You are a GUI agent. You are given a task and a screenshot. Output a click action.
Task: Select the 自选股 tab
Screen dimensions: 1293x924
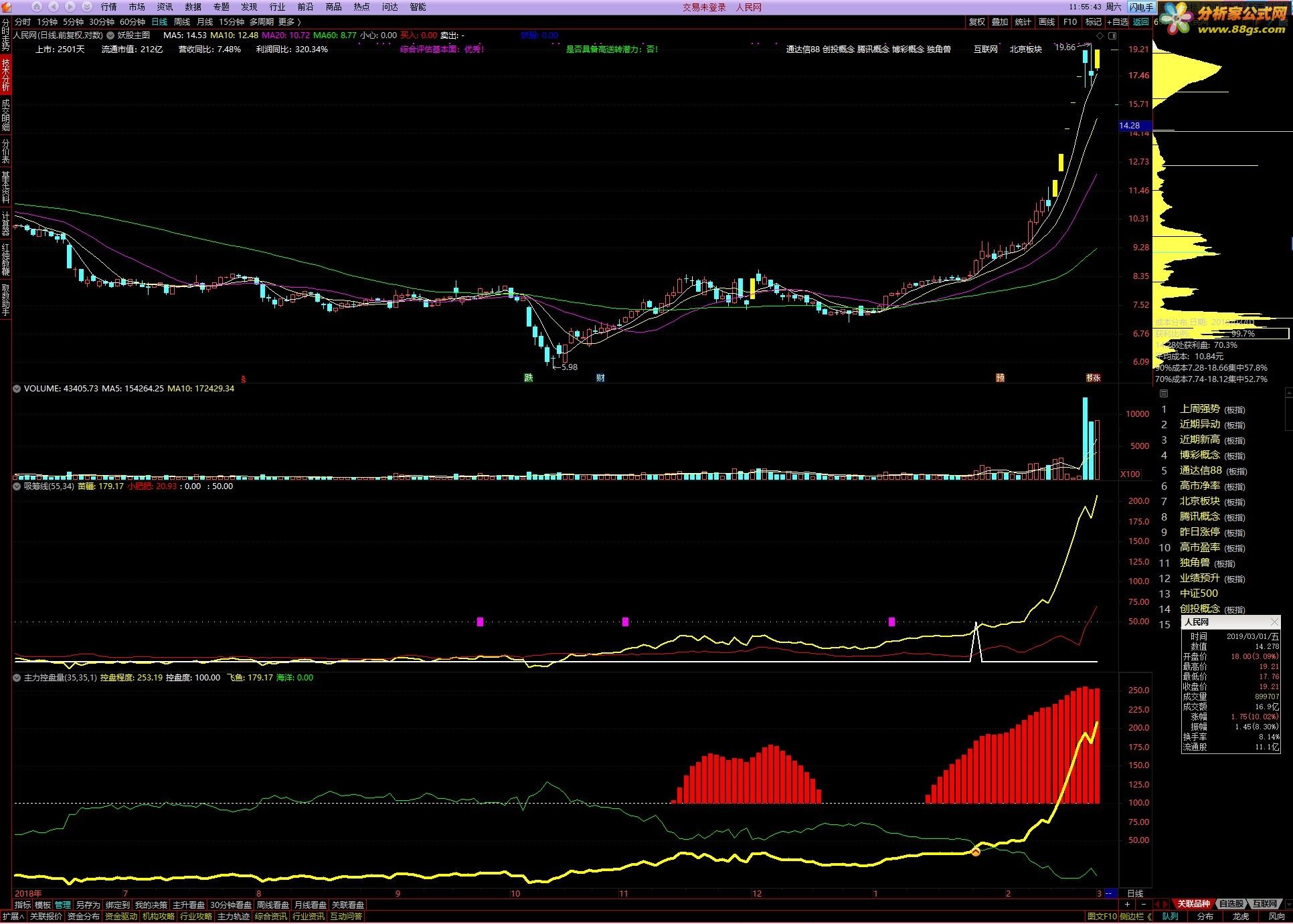1231,904
